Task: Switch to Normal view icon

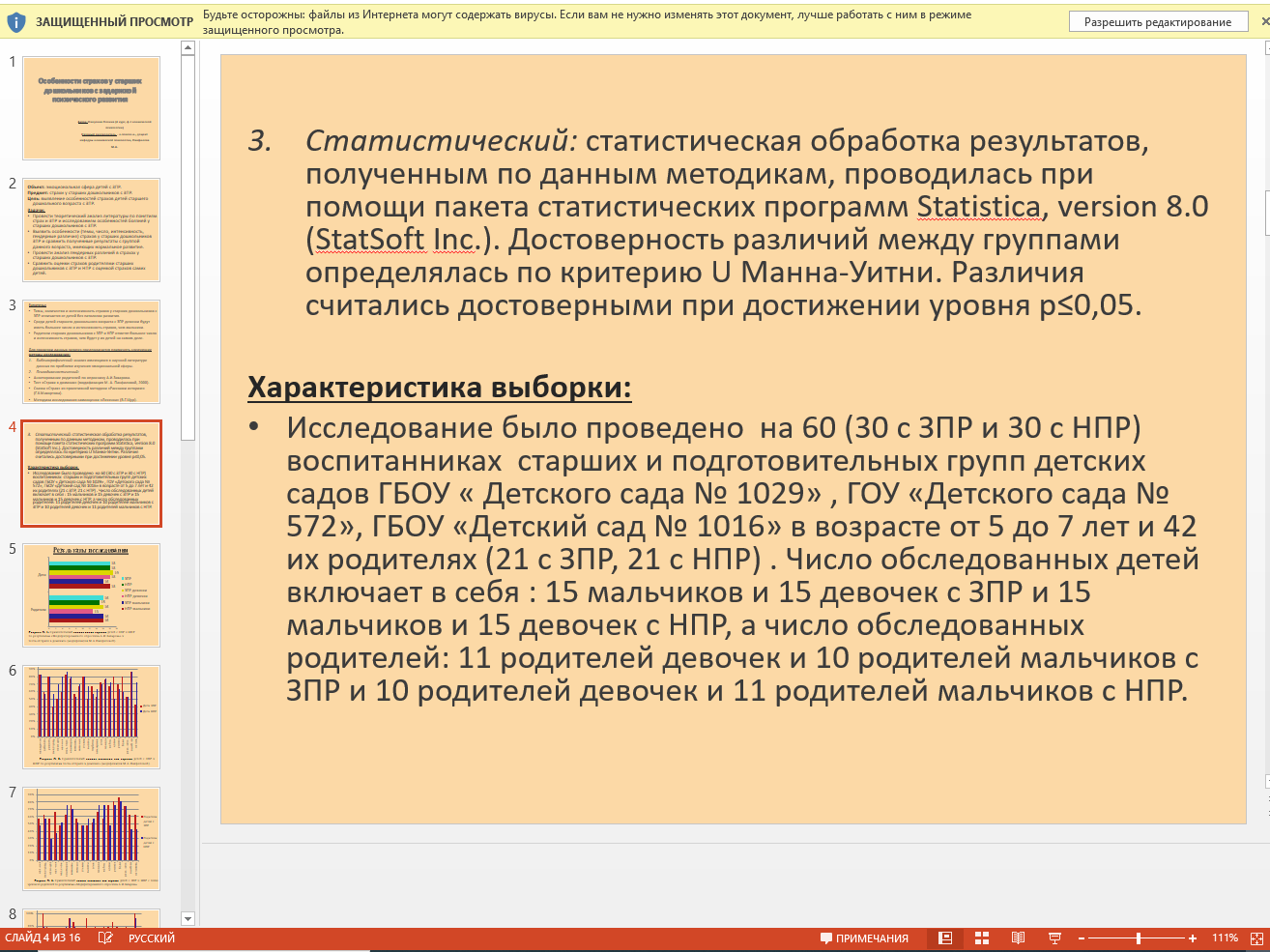Action: (945, 938)
